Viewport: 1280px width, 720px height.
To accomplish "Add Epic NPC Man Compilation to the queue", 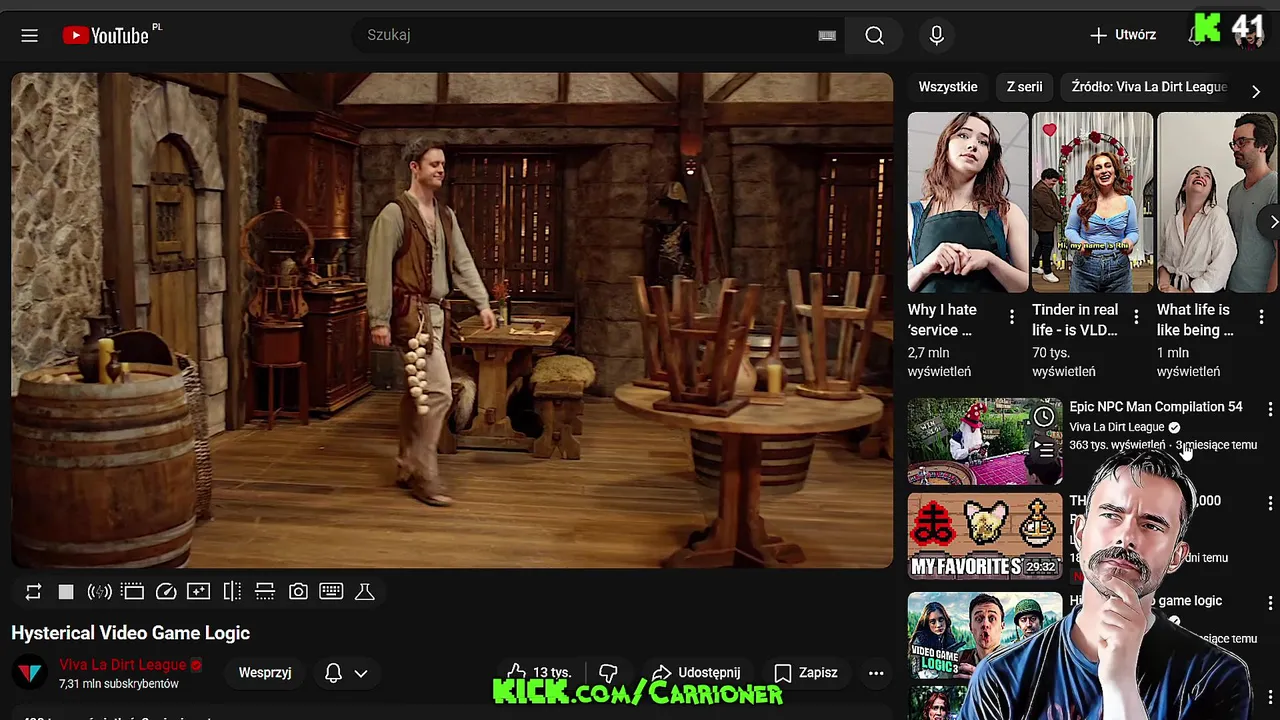I will point(1044,450).
